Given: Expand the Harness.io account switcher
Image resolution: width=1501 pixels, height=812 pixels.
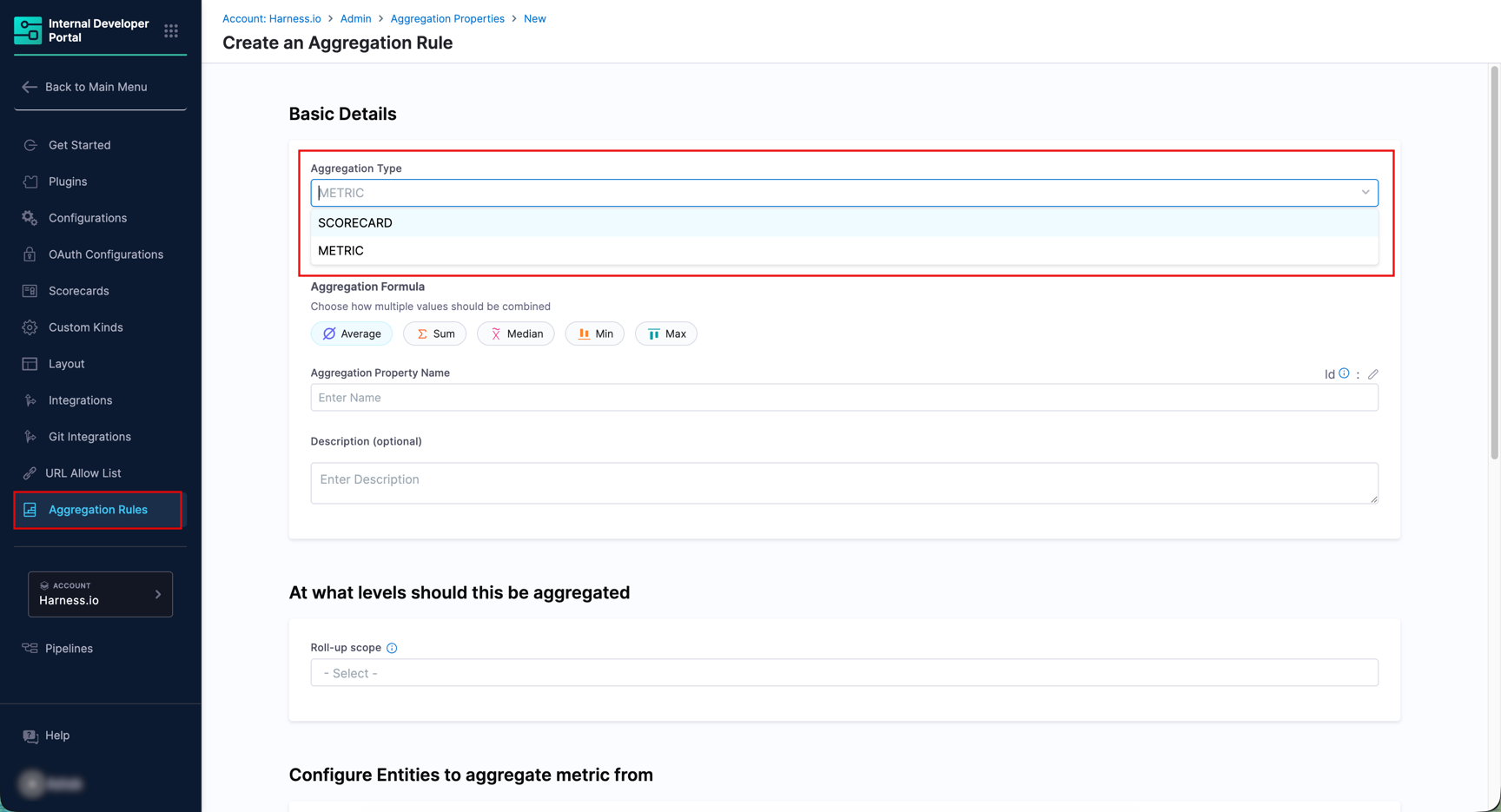Looking at the screenshot, I should (x=100, y=594).
